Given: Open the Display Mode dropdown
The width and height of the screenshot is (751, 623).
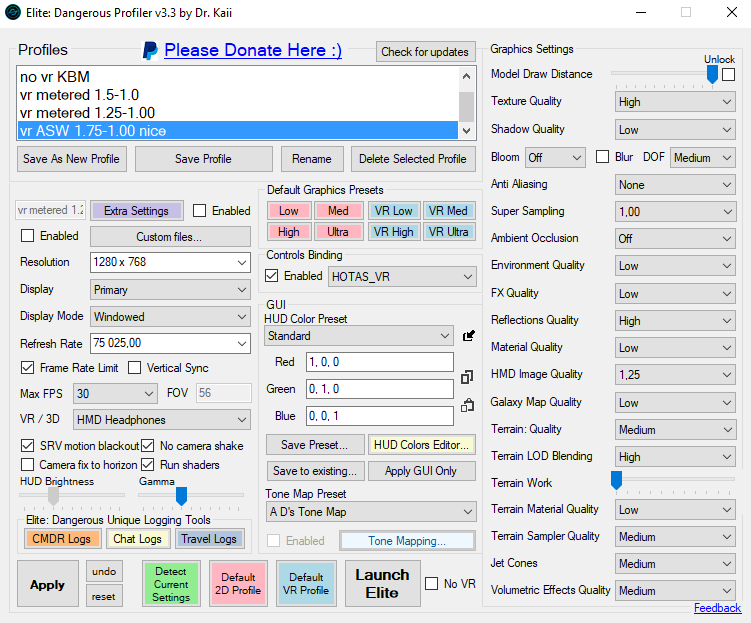Looking at the screenshot, I should [x=170, y=317].
